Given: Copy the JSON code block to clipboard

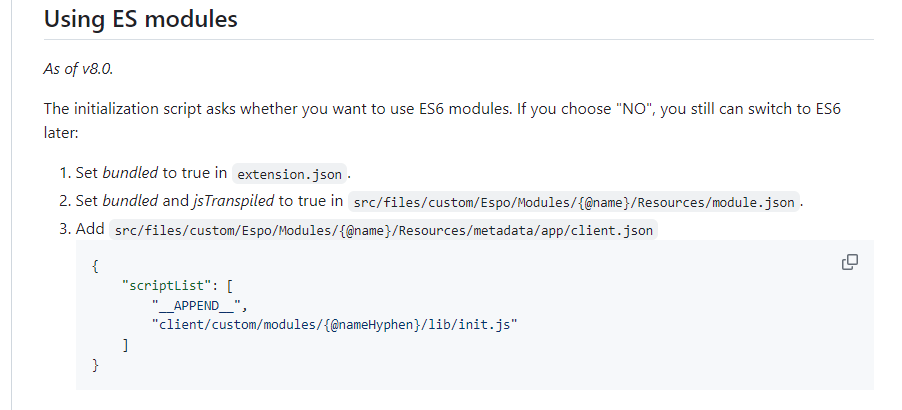Looking at the screenshot, I should 850,262.
